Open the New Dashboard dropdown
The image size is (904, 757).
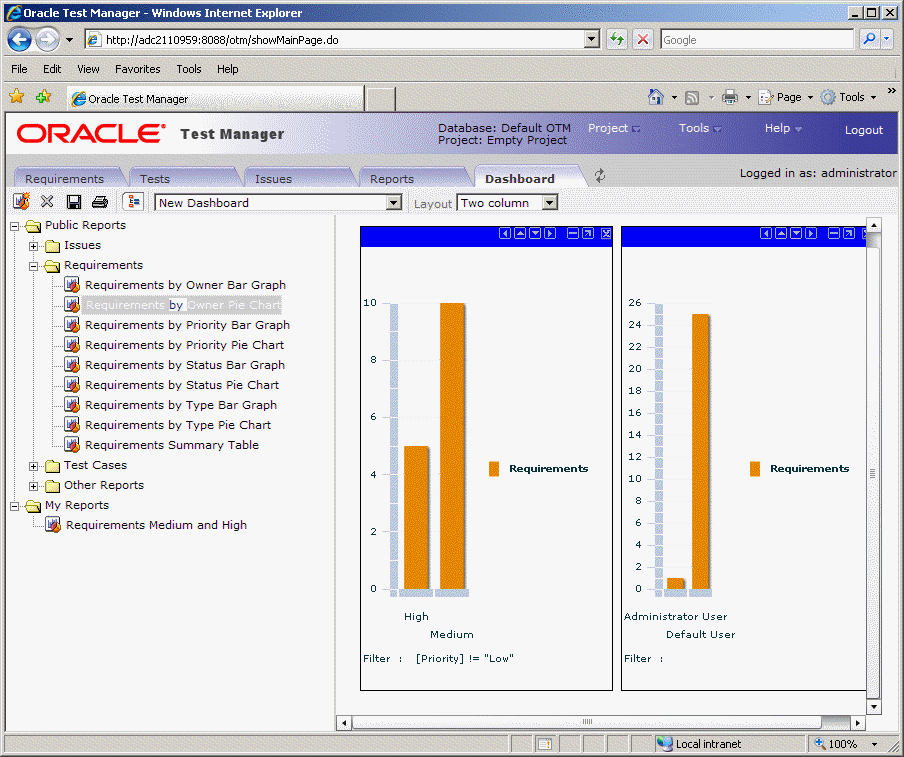[x=394, y=202]
